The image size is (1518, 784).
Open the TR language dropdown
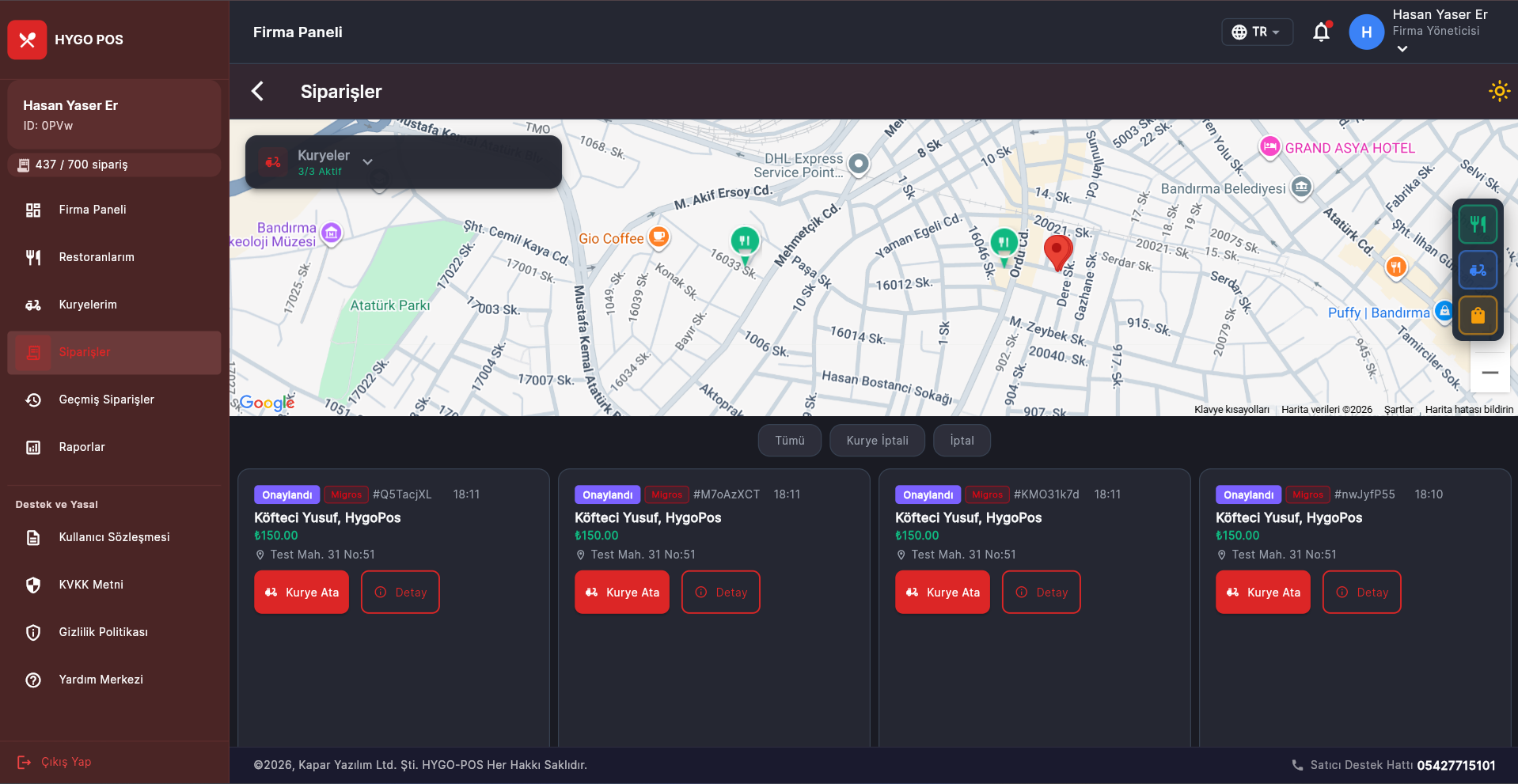[x=1257, y=32]
